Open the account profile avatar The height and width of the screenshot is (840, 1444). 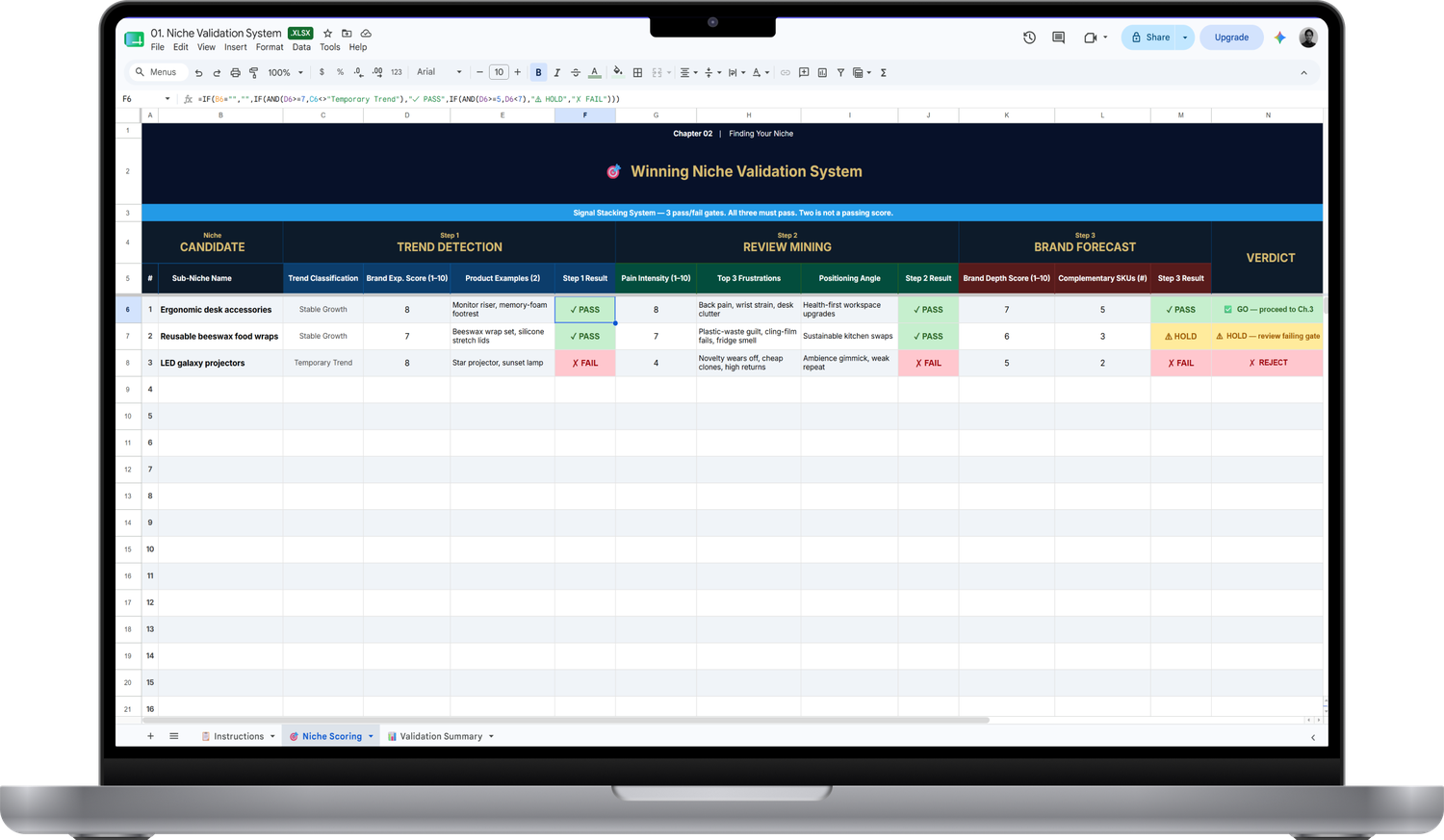point(1307,38)
